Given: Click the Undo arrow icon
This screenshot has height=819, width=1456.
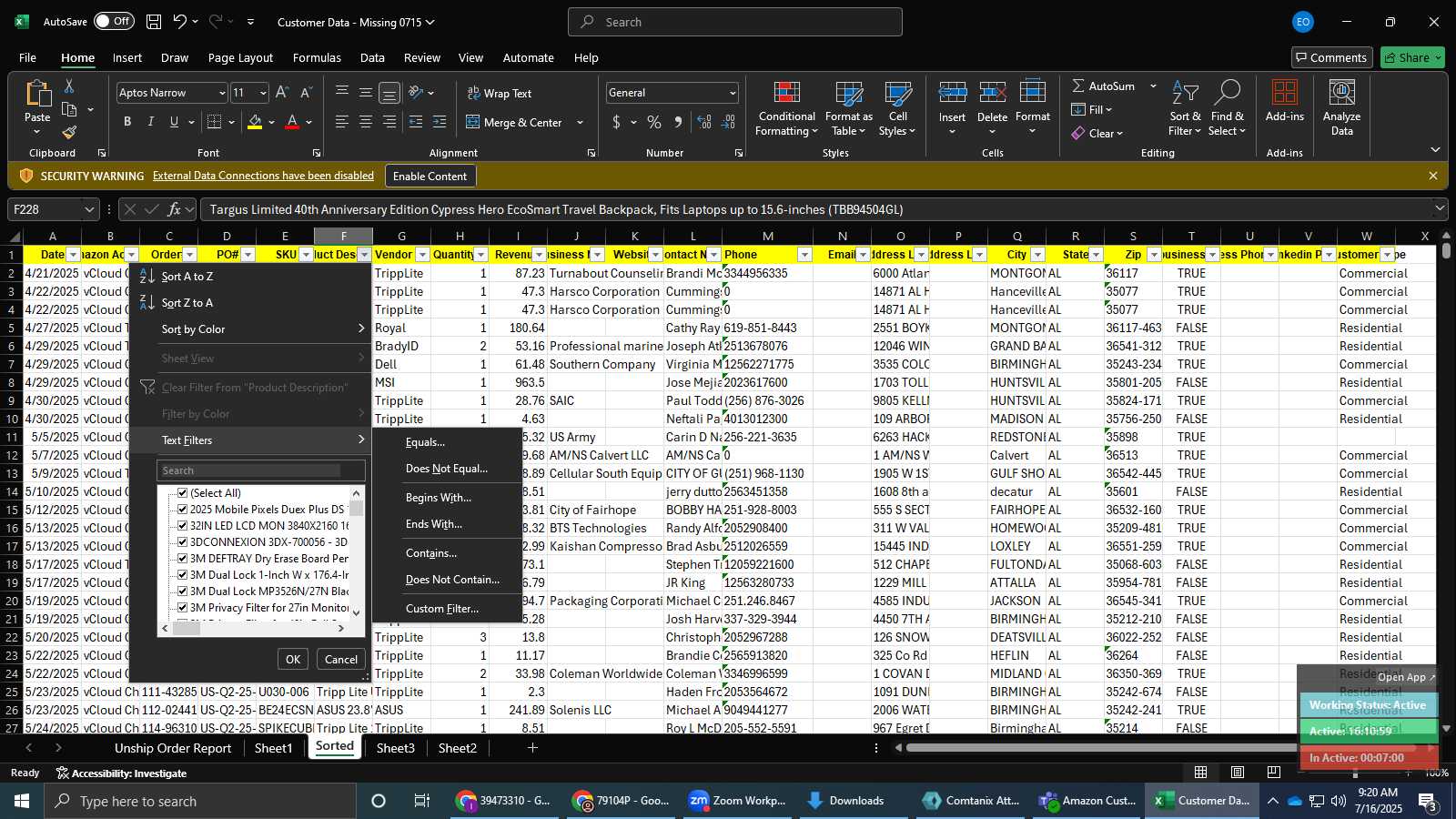Looking at the screenshot, I should [180, 22].
